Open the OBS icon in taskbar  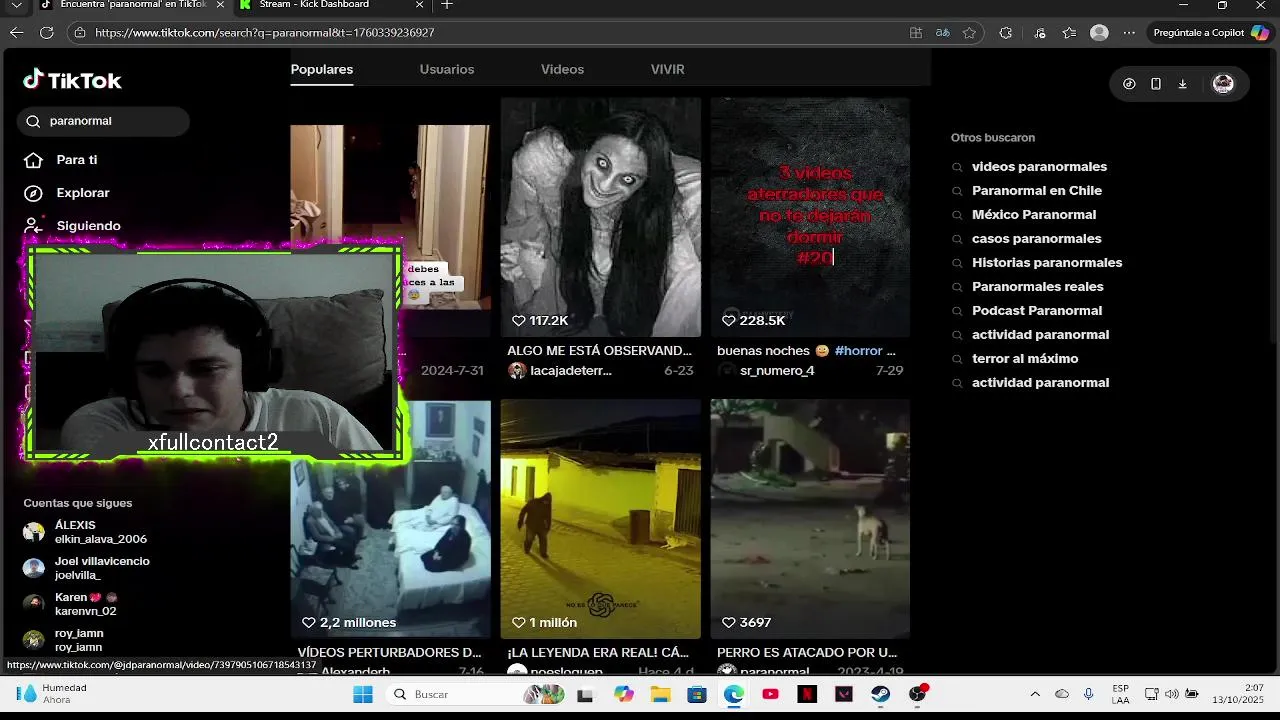point(917,694)
